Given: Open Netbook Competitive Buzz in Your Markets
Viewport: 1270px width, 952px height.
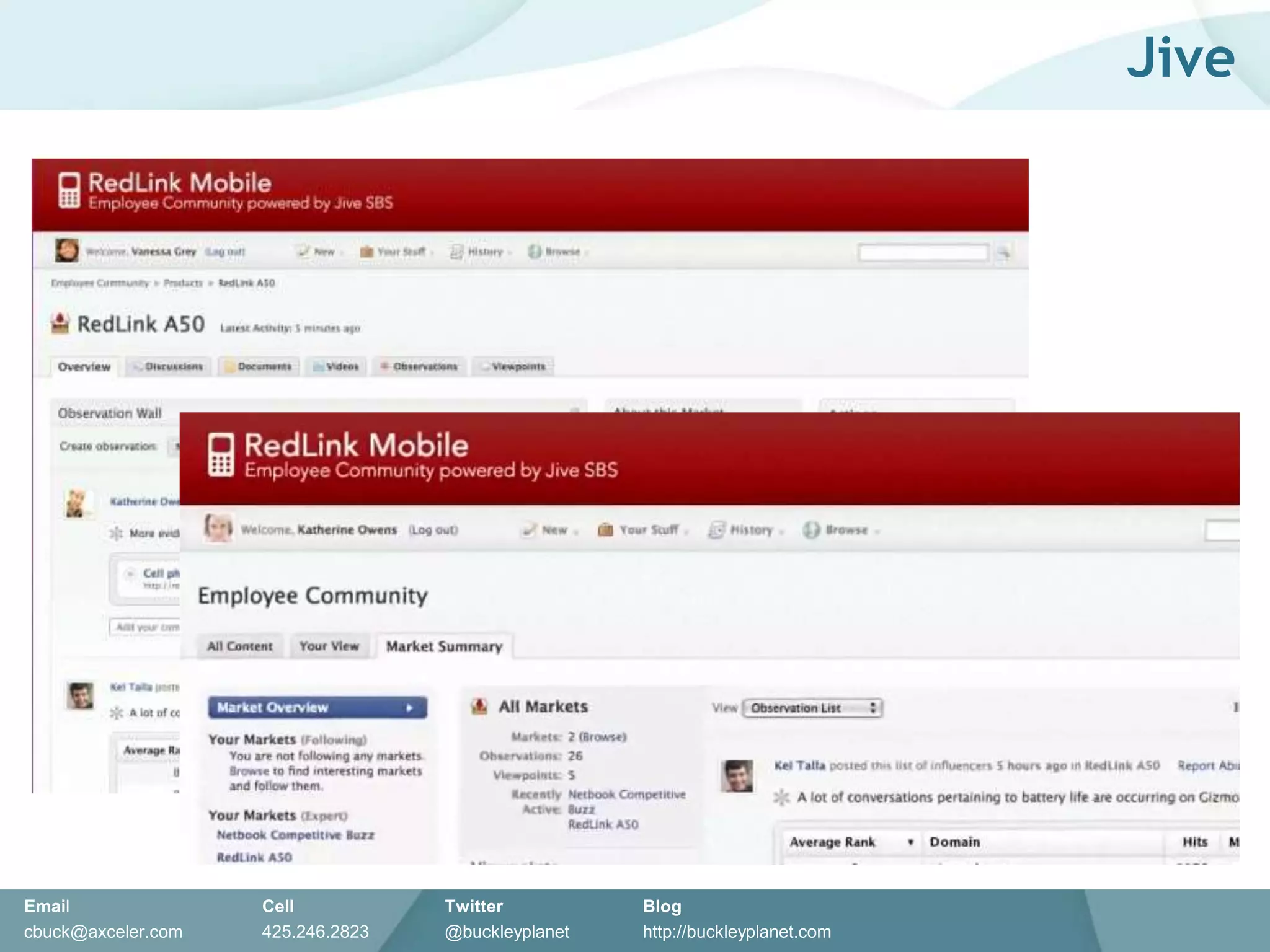Looking at the screenshot, I should pyautogui.click(x=295, y=835).
